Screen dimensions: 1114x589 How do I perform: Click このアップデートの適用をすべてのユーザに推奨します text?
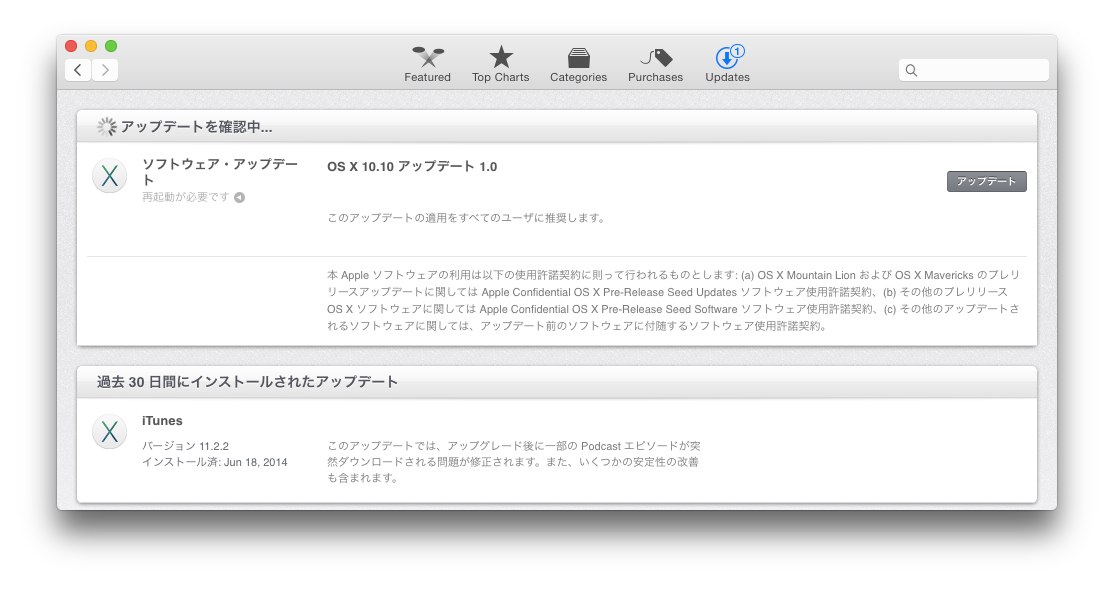tap(467, 218)
